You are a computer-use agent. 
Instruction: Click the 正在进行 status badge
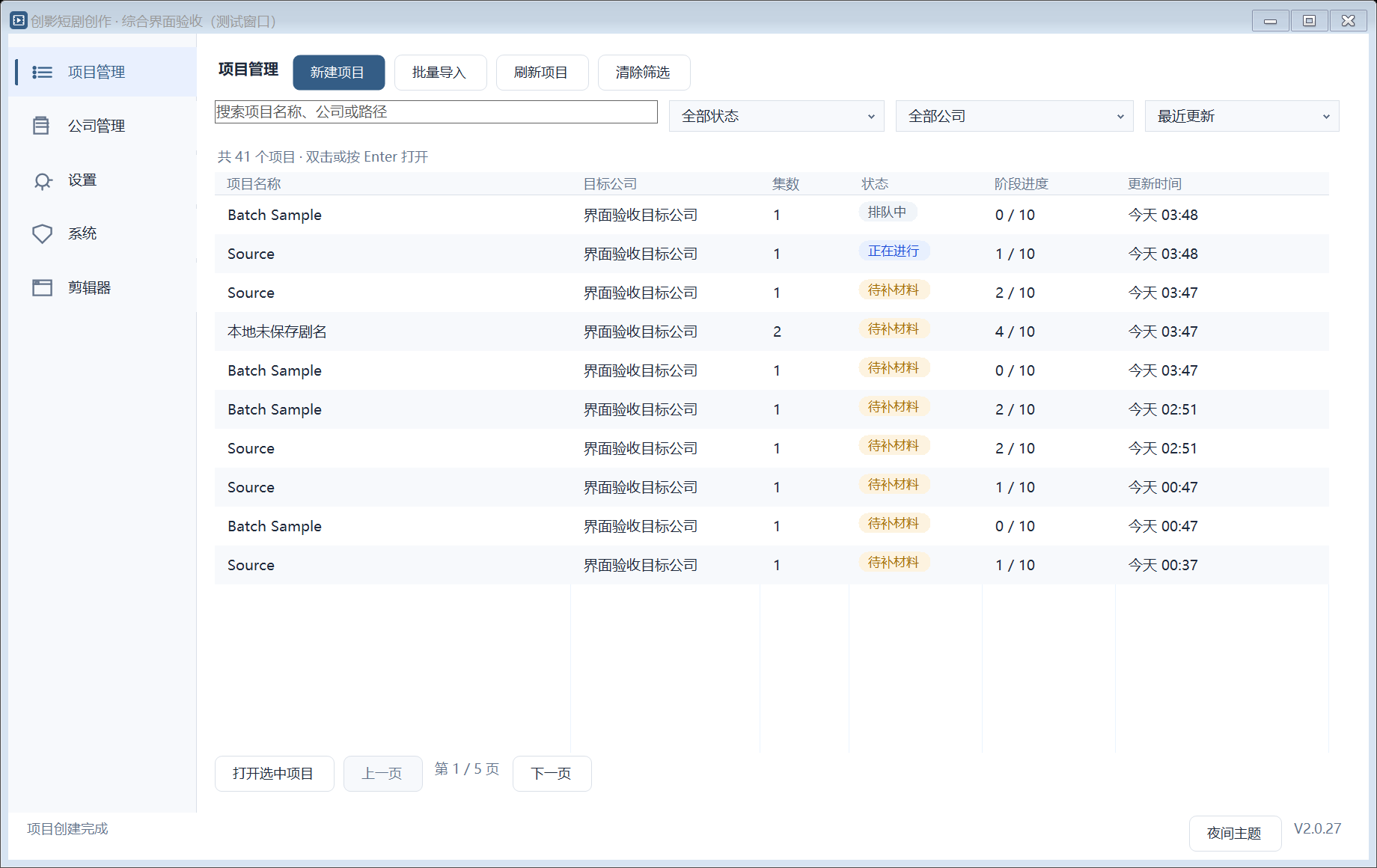tap(894, 251)
